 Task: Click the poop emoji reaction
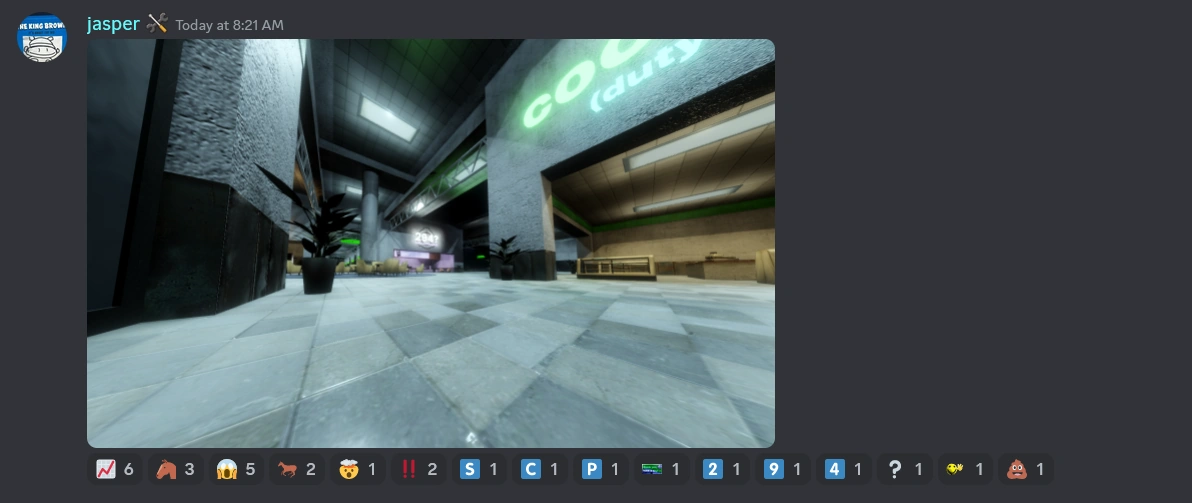1026,470
